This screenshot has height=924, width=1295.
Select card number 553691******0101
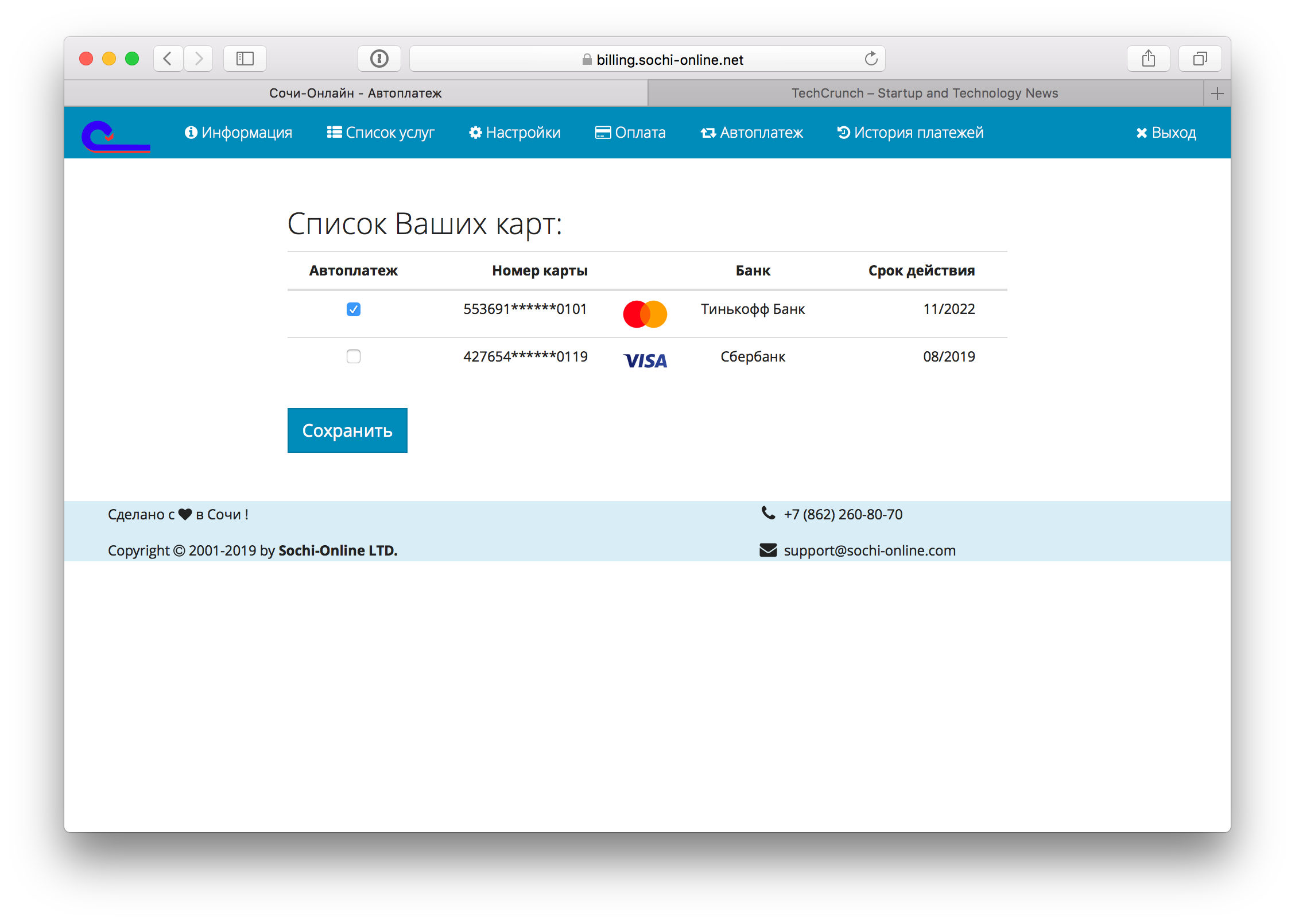click(525, 309)
